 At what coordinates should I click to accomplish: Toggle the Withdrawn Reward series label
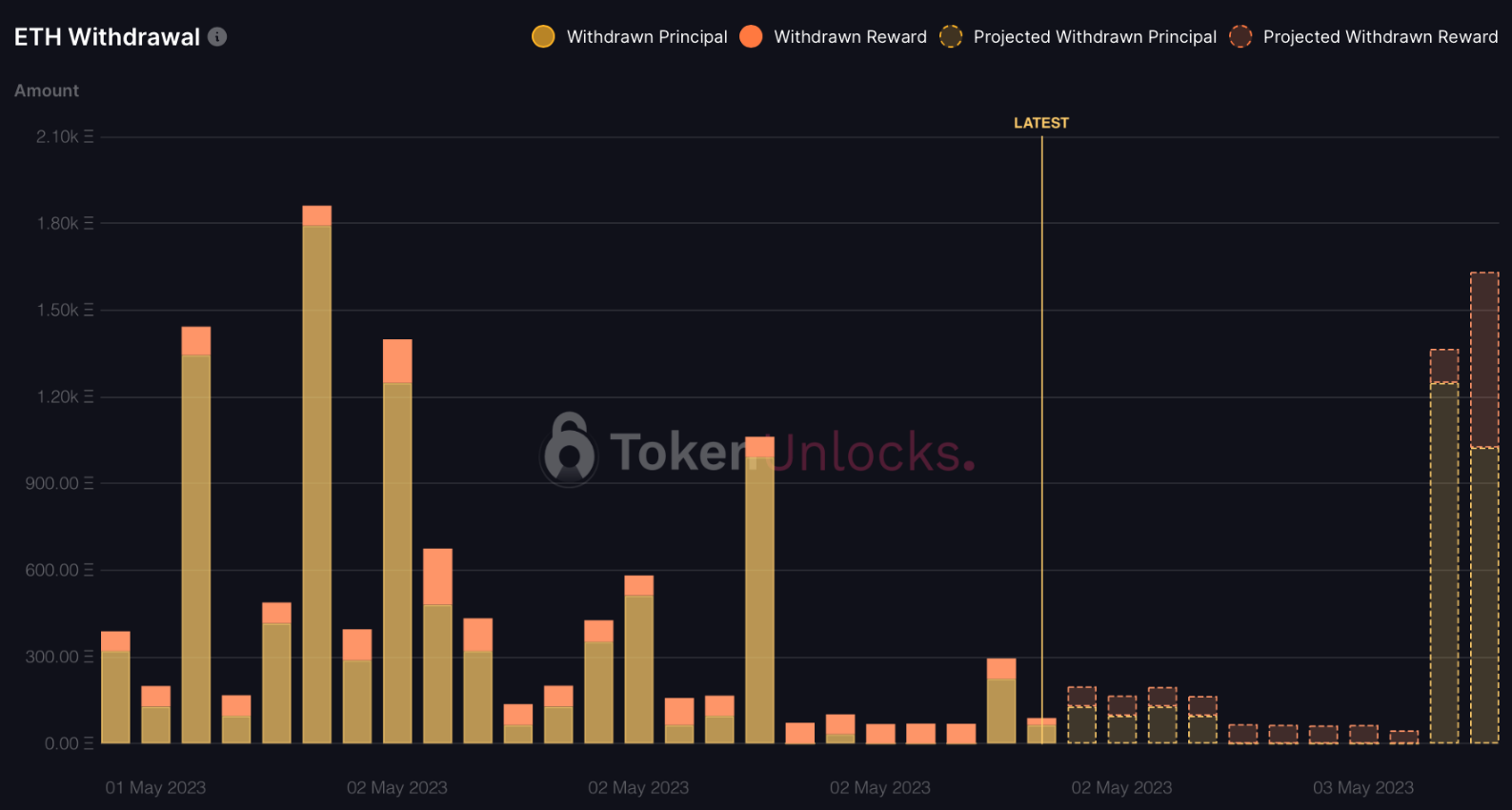850,37
